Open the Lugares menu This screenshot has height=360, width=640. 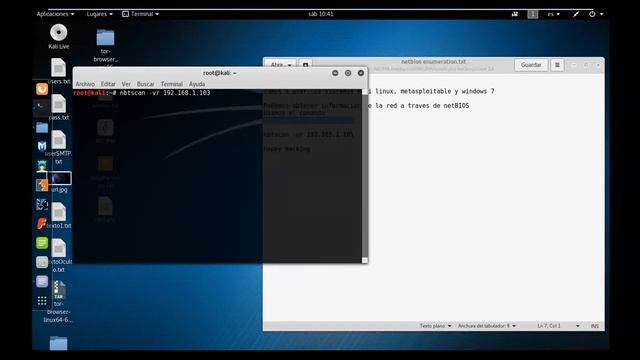(99, 14)
